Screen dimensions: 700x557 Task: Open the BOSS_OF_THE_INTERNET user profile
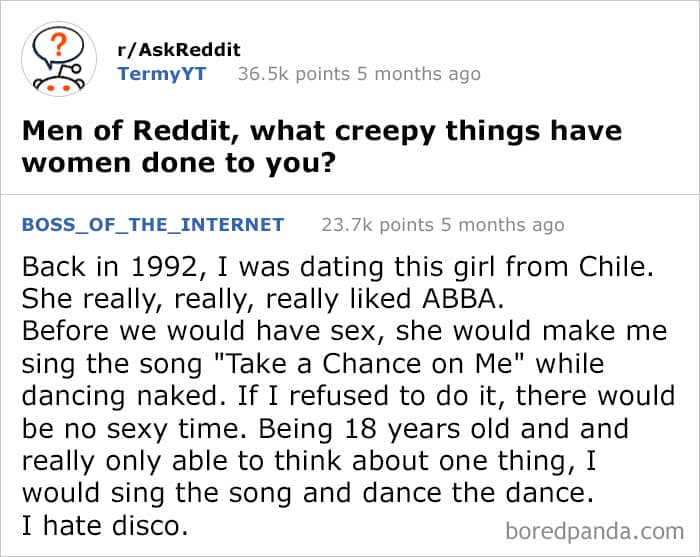[152, 224]
